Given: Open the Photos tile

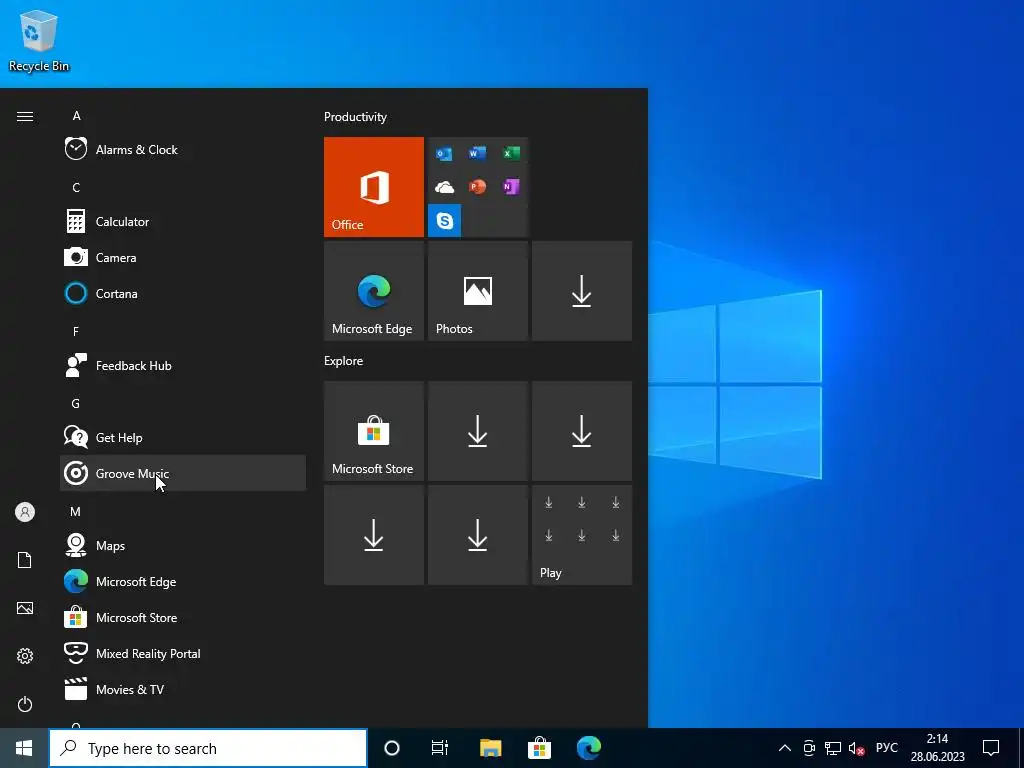Looking at the screenshot, I should pos(477,291).
